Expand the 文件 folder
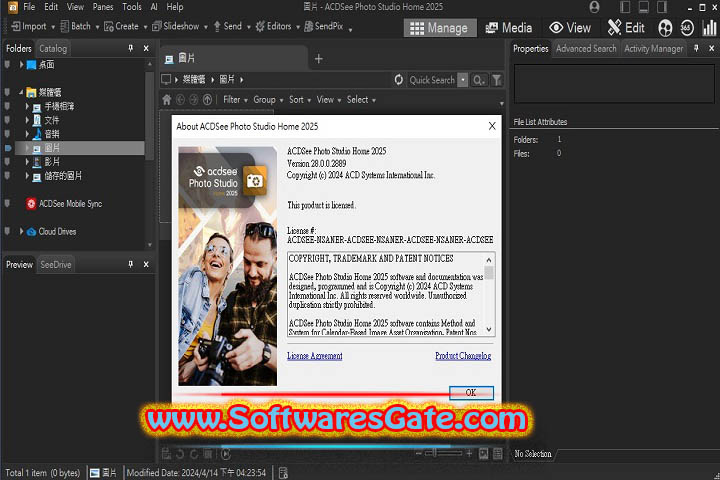Viewport: 720px width, 480px height. [27, 120]
